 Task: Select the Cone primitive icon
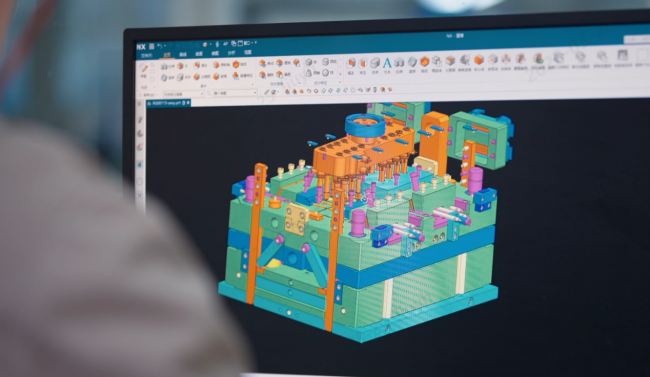[x=309, y=73]
